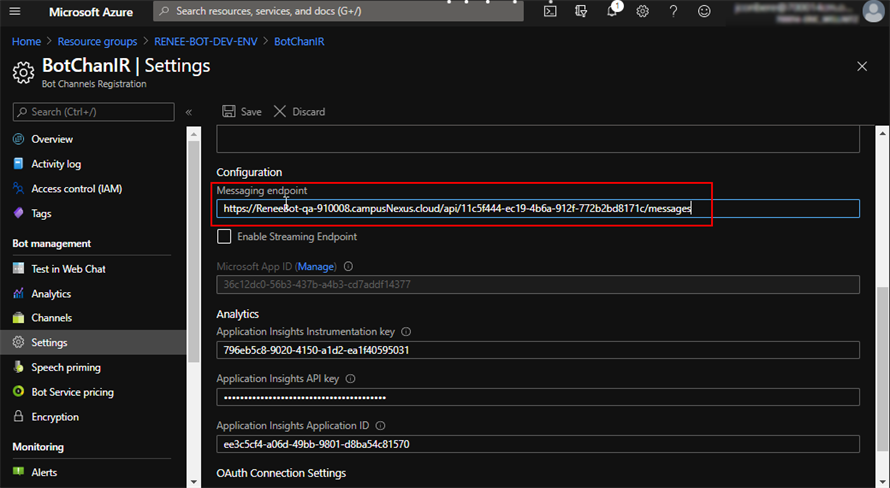This screenshot has width=890, height=488.
Task: Open Cloud Shell from the top bar
Action: (x=550, y=11)
